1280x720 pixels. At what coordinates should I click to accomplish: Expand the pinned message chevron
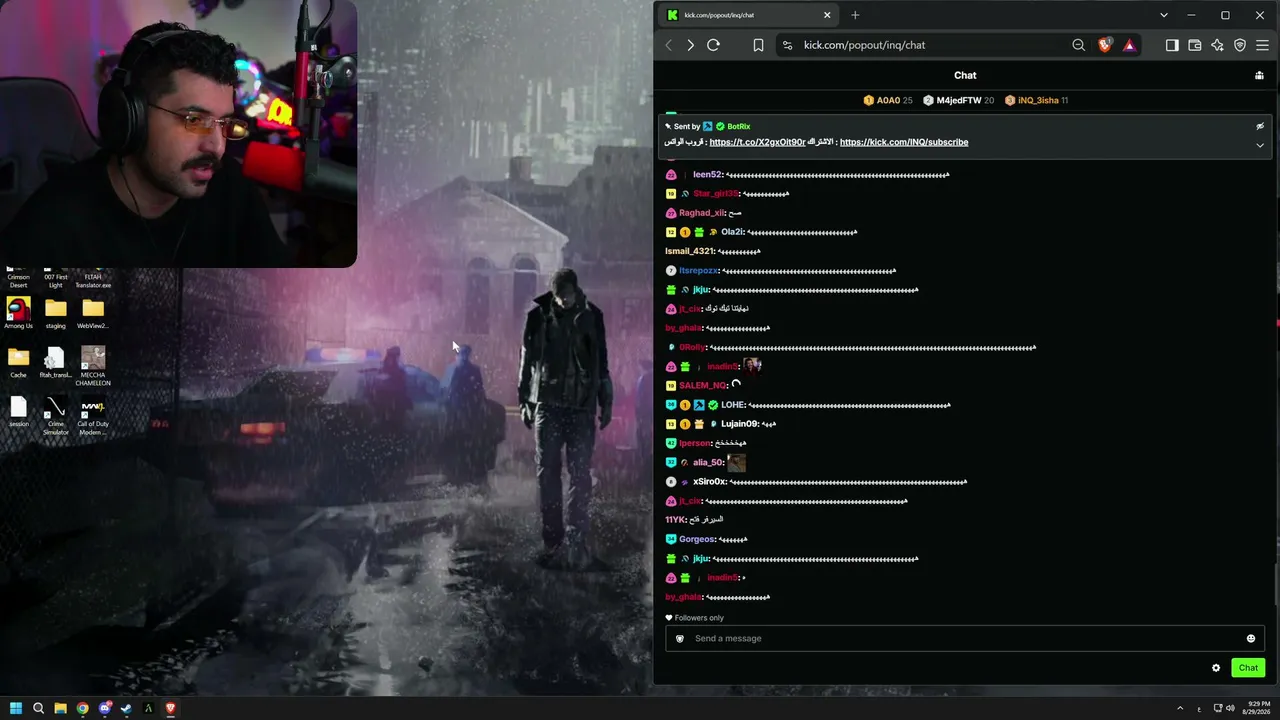(1260, 145)
